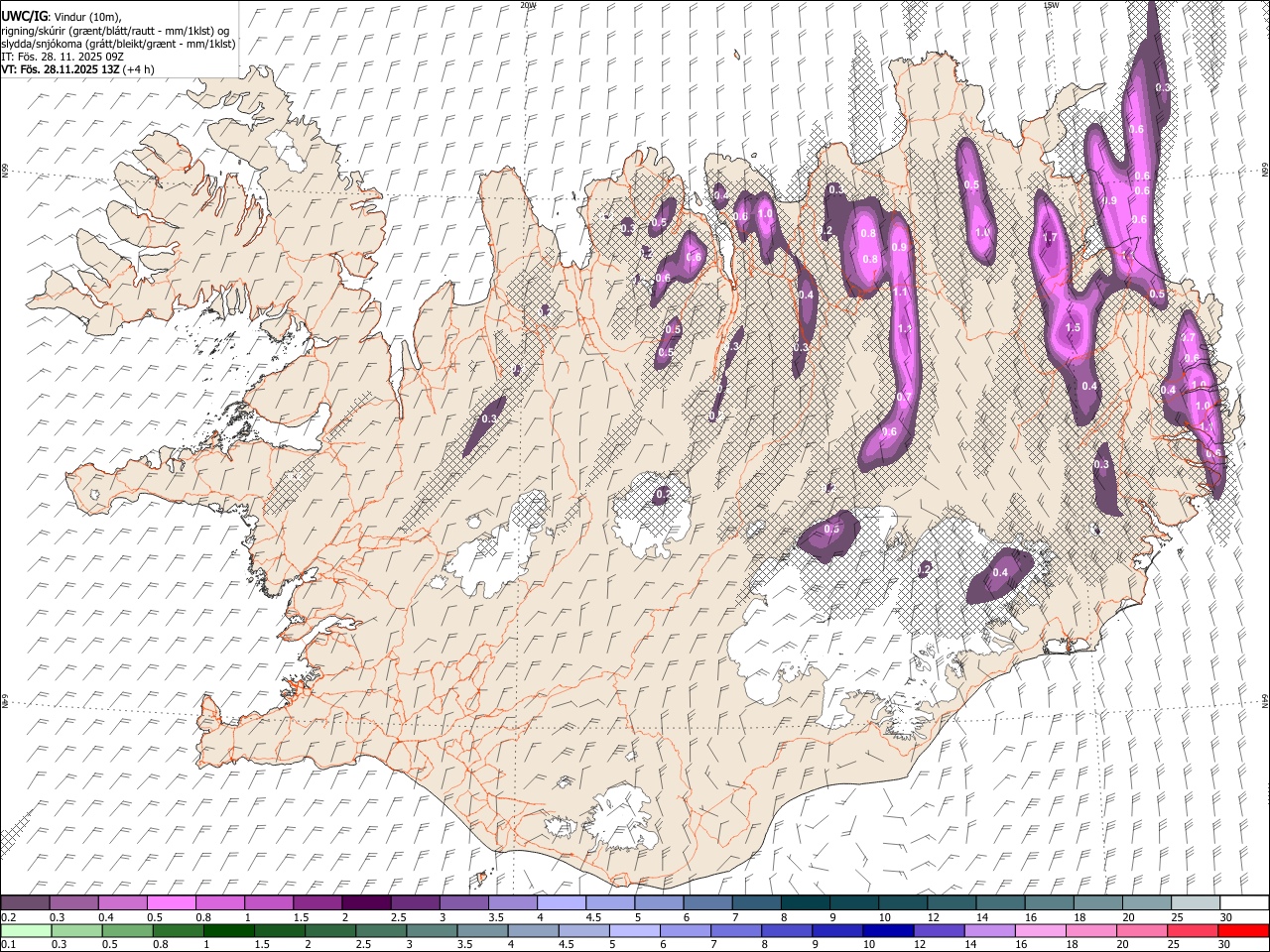Select navy rain legend swatch at 10
1270x952 pixels.
coord(889,931)
